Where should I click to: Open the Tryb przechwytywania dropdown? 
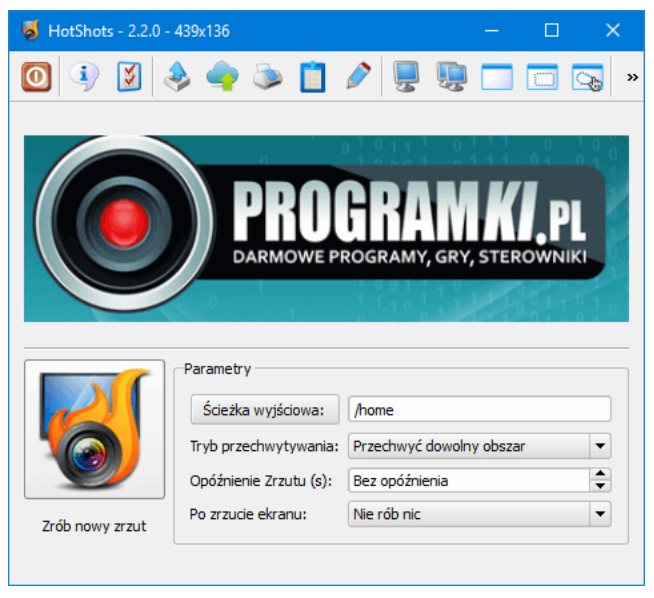click(x=480, y=446)
